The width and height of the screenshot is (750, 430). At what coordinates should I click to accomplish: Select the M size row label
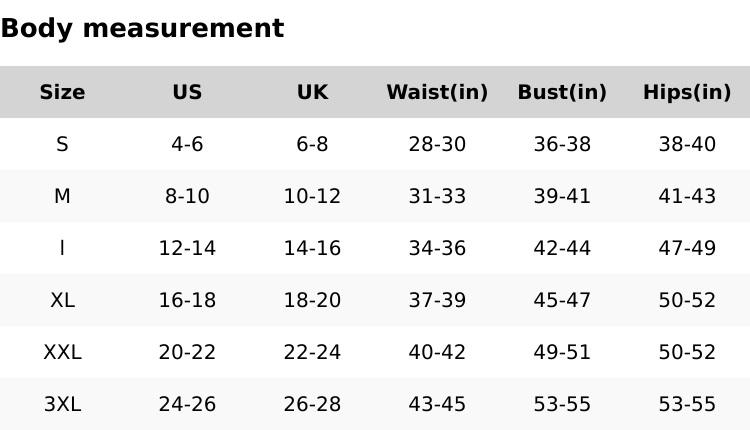[x=62, y=196]
